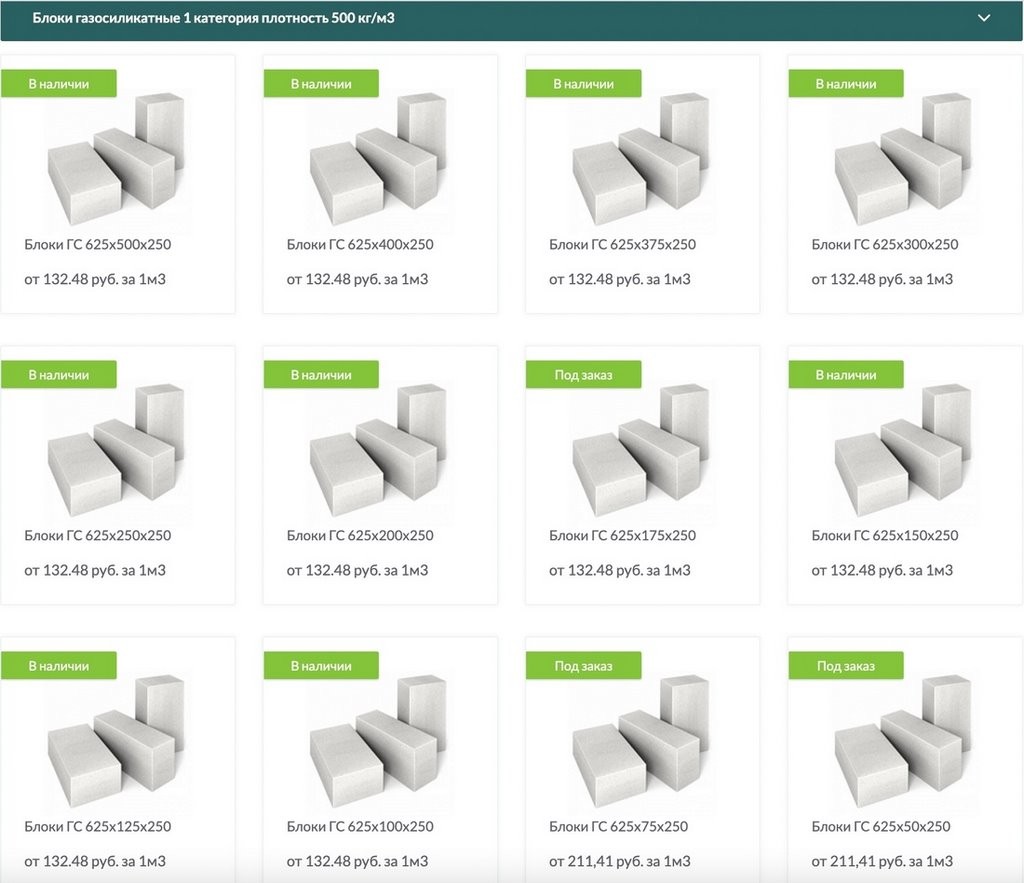Viewport: 1024px width, 883px height.
Task: Click the Блоки газосиликатные 1 категория header
Action: pos(213,18)
